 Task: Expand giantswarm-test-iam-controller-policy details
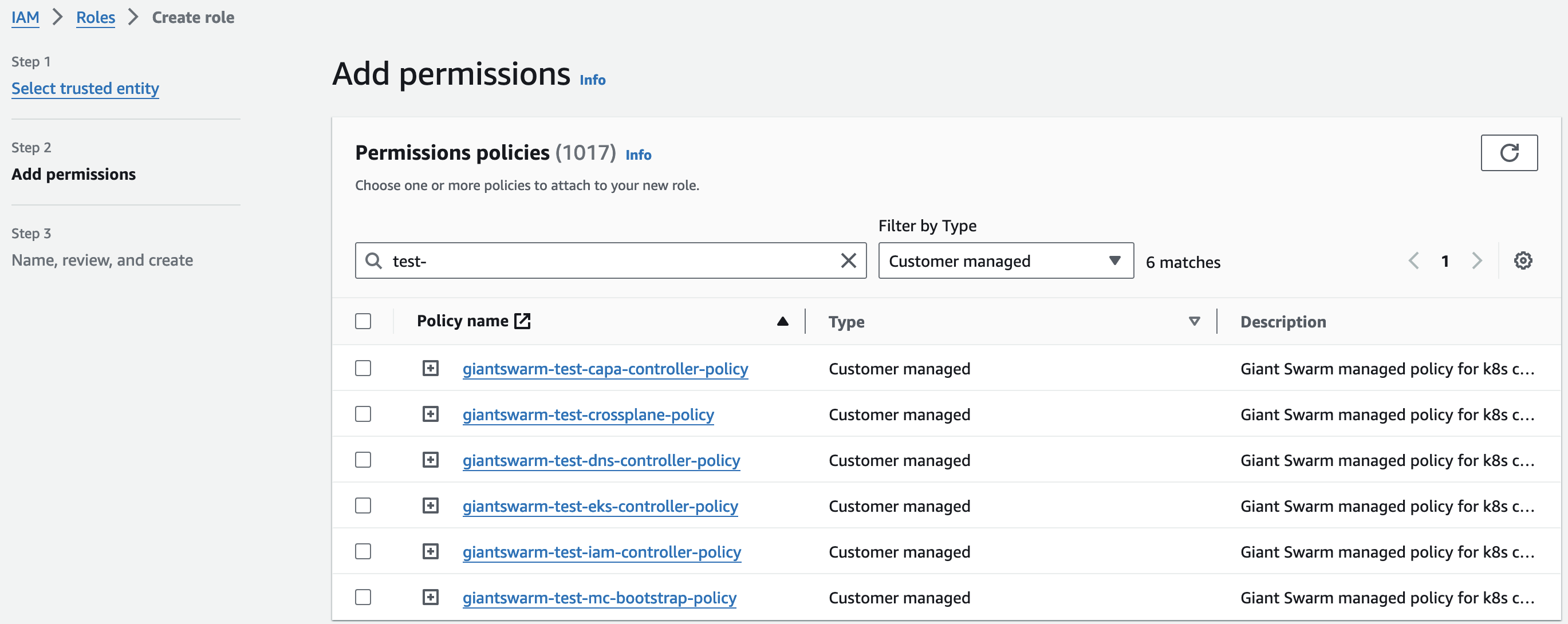430,552
